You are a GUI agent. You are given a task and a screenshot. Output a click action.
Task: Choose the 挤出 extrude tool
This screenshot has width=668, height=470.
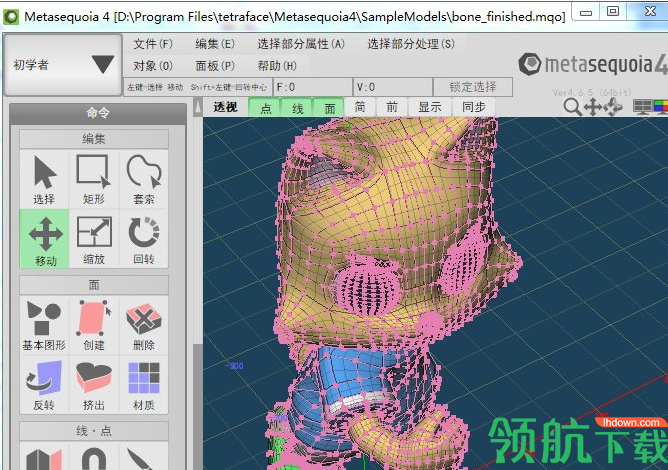coord(94,385)
